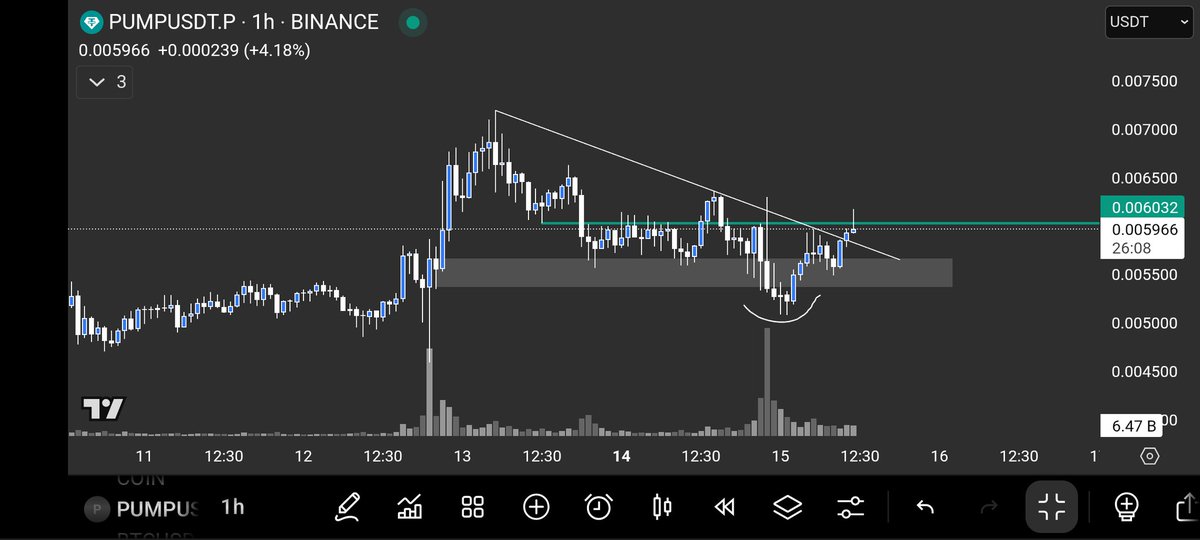Click the 0.004500 price axis value
Screen dimensions: 1200x540
1144,371
